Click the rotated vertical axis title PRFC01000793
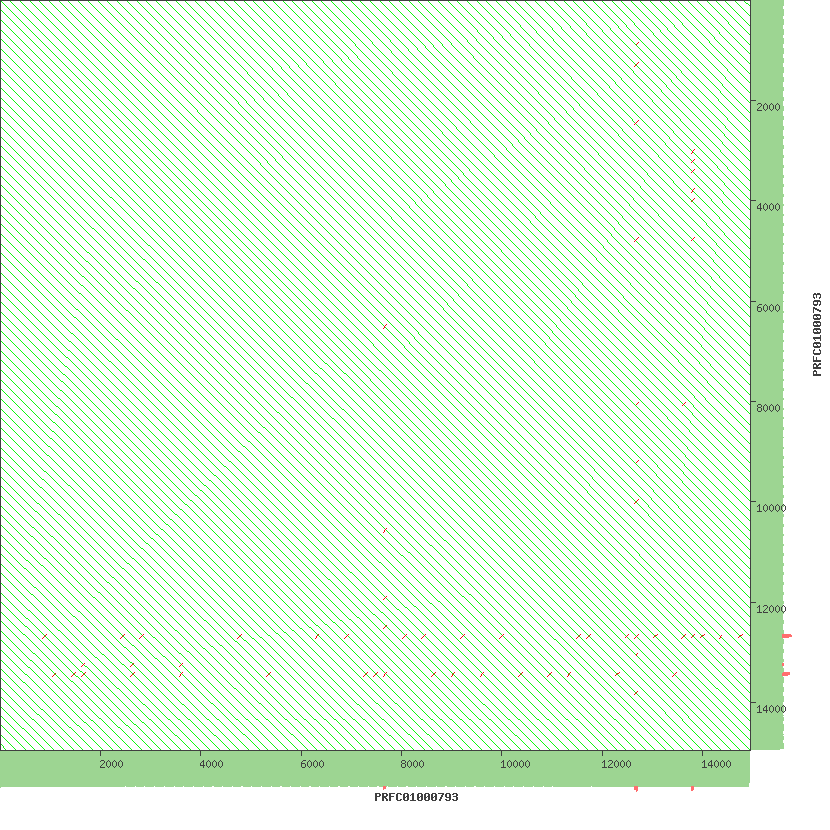The image size is (830, 830). (817, 334)
